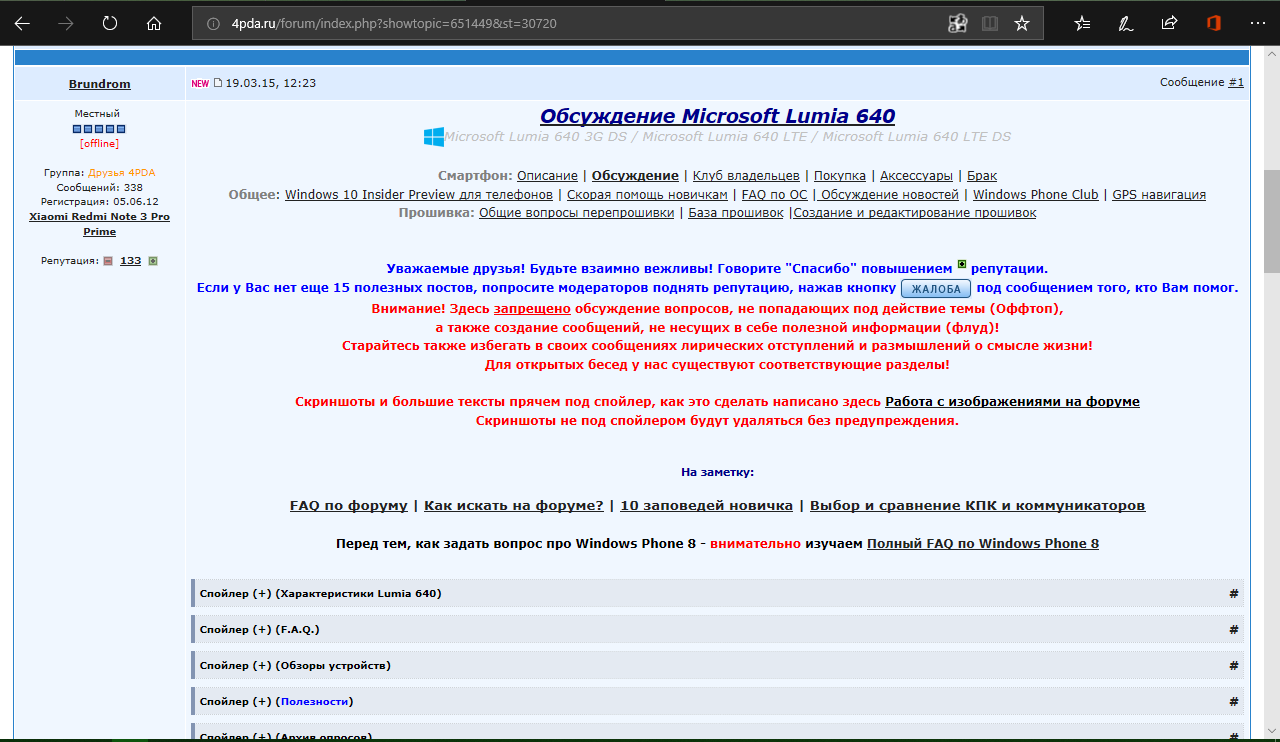Click # anchor on Обзоры устройств spoiler row
The height and width of the screenshot is (742, 1280).
[1234, 665]
